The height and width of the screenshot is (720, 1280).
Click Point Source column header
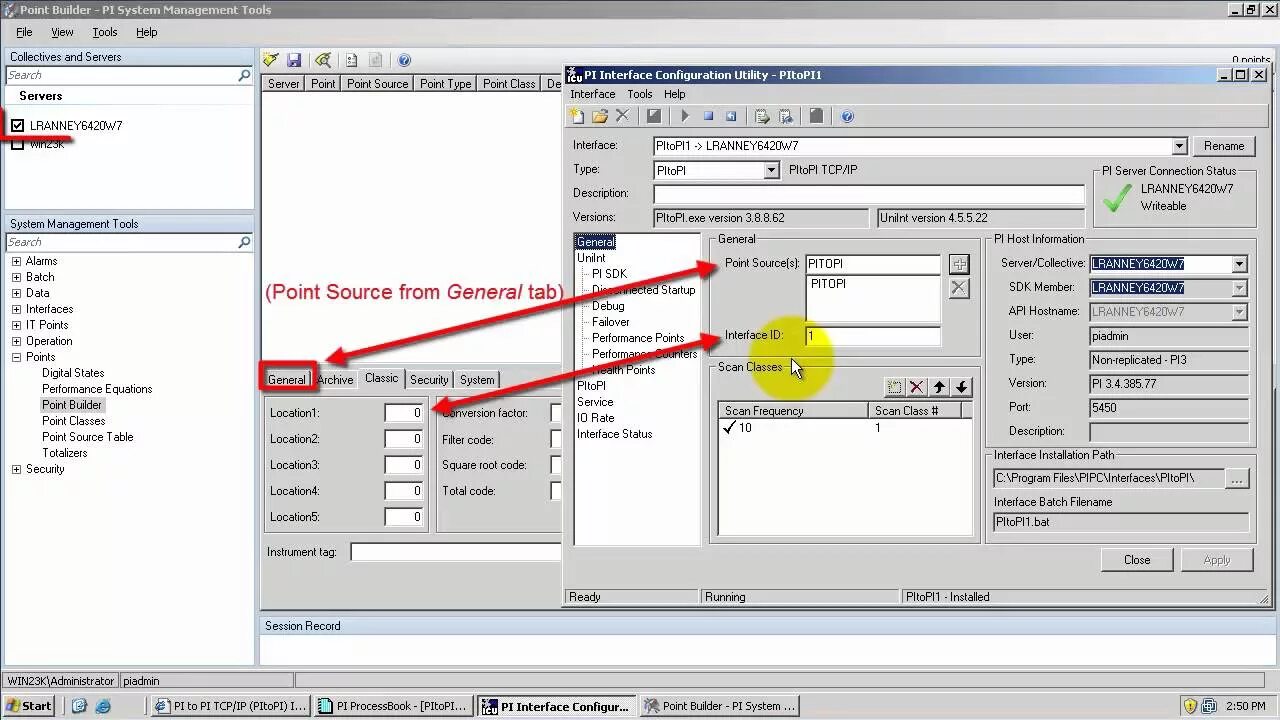[377, 84]
